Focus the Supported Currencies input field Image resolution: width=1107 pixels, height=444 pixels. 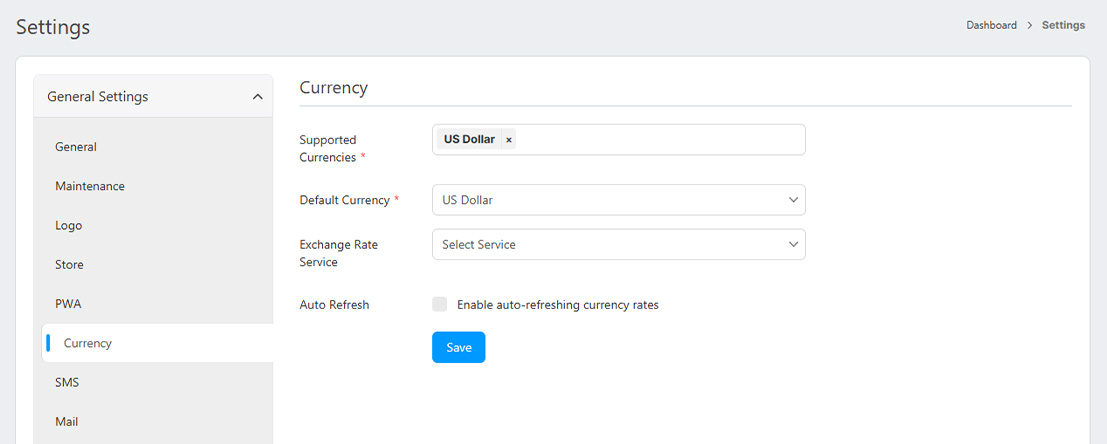660,140
